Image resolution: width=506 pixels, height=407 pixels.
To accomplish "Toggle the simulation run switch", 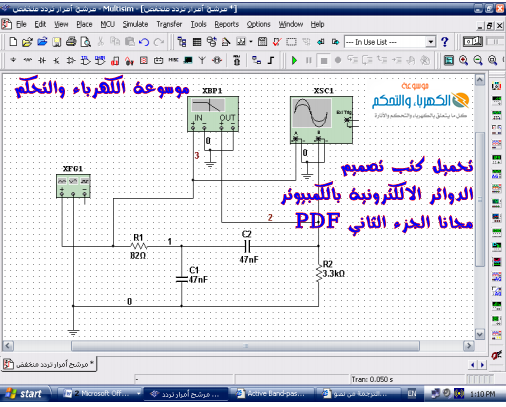I will pos(473,42).
